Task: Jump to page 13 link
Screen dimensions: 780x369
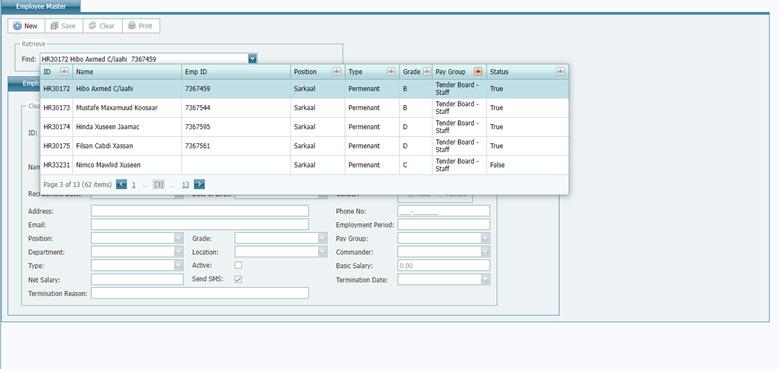Action: click(x=185, y=184)
